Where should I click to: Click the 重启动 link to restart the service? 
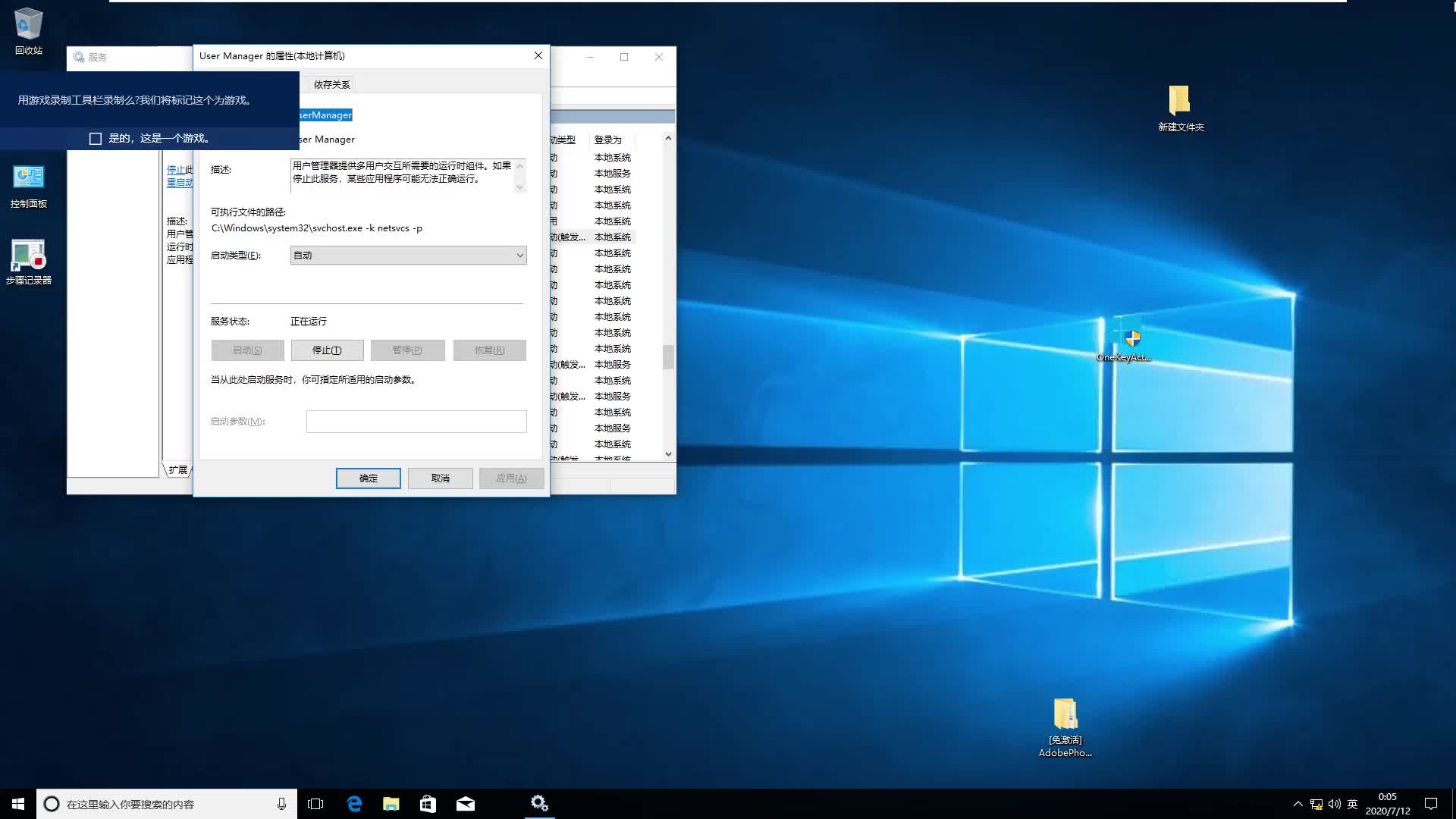180,183
